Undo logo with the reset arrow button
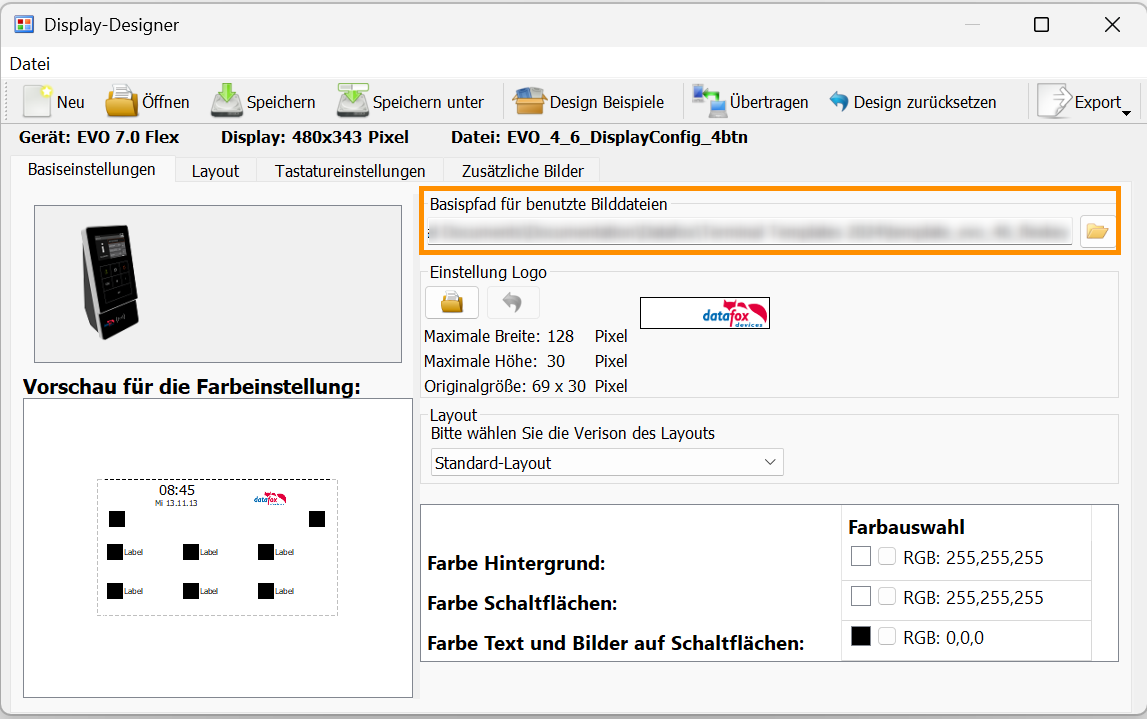 513,302
